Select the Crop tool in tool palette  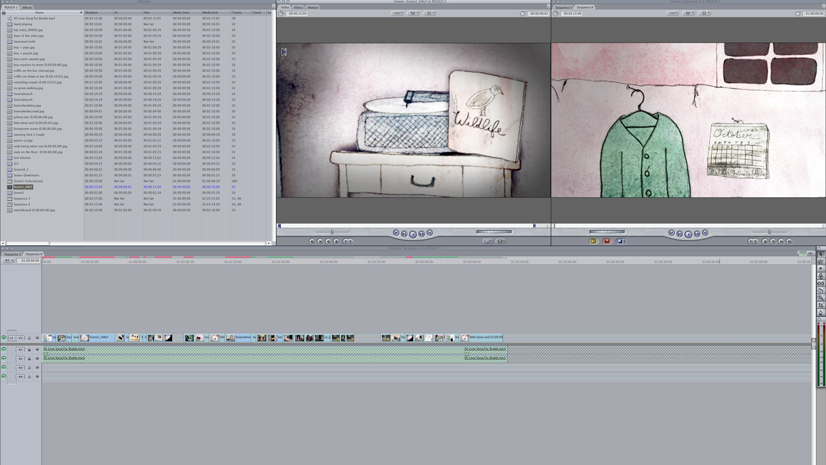[x=821, y=305]
